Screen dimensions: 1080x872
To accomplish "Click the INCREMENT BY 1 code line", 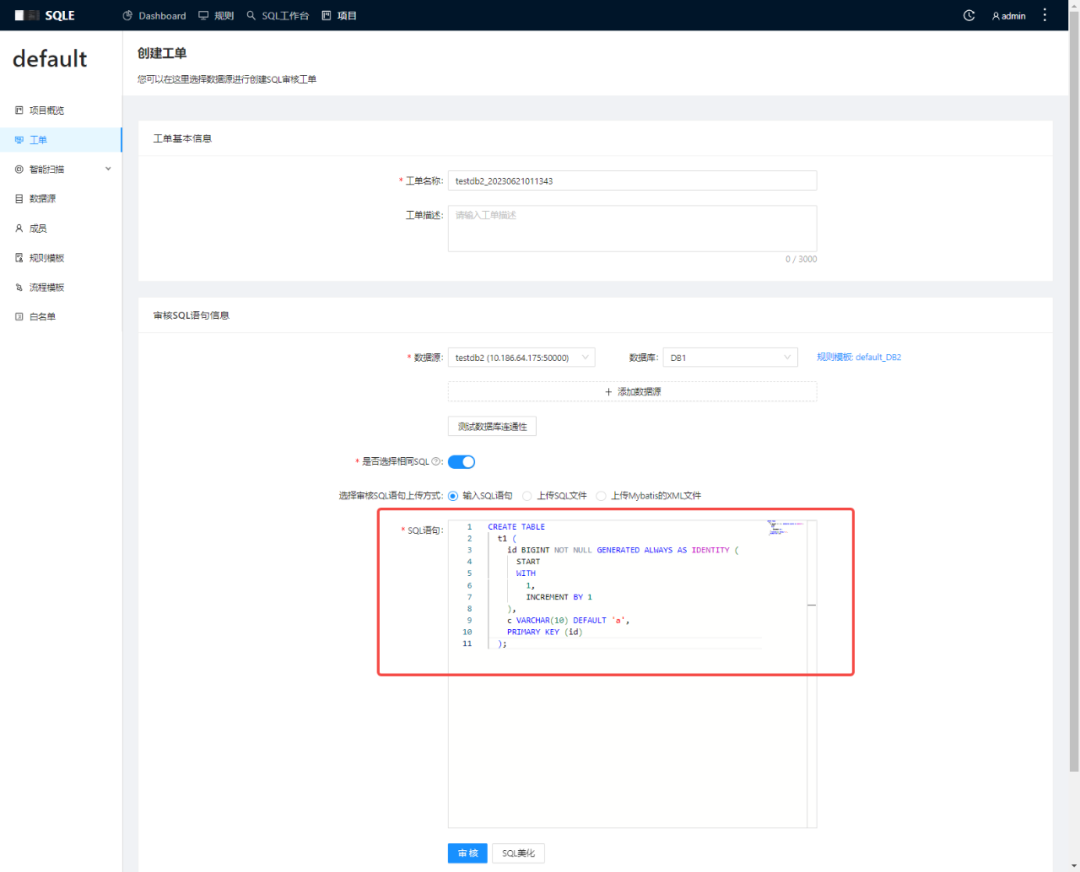I will (x=559, y=597).
